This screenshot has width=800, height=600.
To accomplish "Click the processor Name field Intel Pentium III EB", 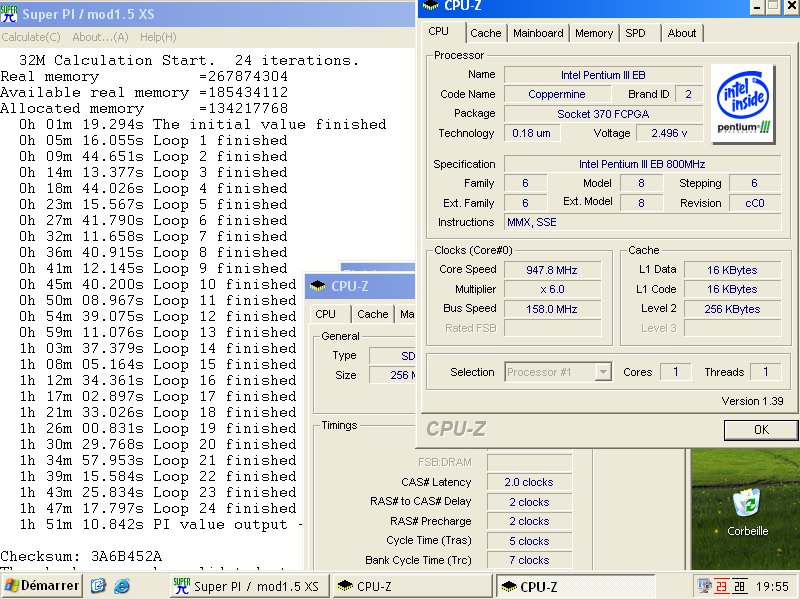I will tap(603, 75).
